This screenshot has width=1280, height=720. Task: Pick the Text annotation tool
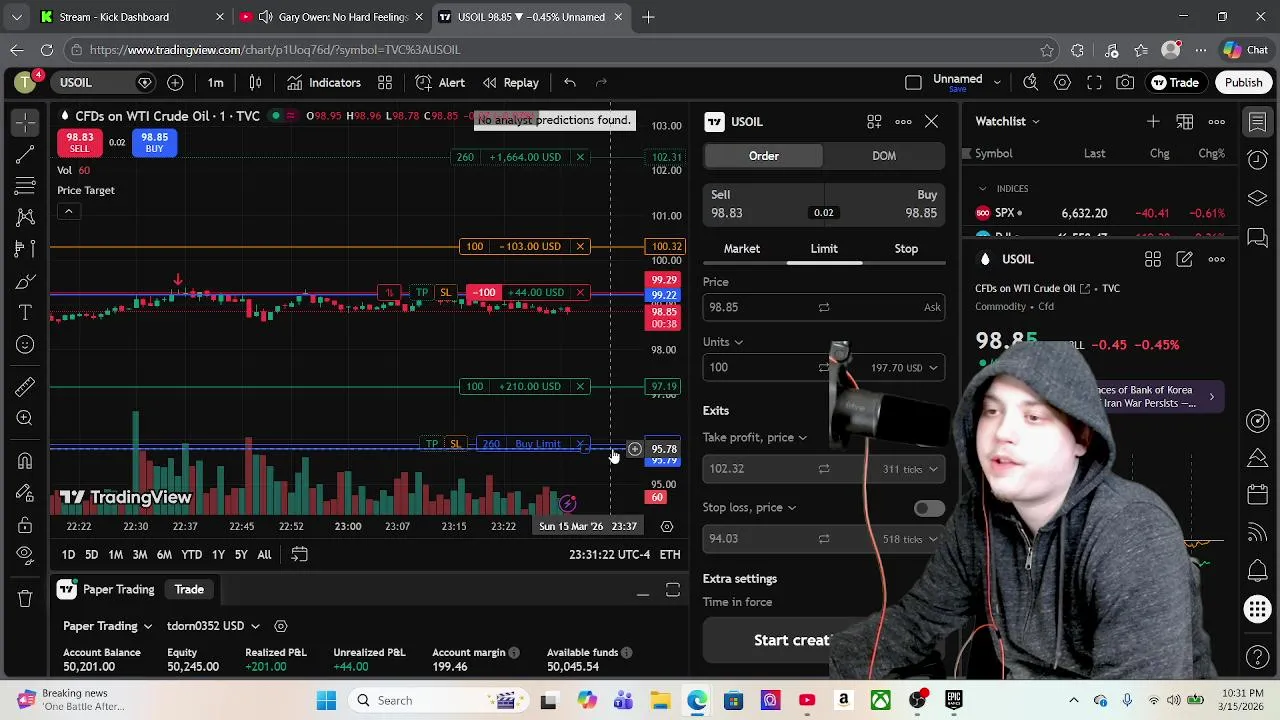coord(25,313)
